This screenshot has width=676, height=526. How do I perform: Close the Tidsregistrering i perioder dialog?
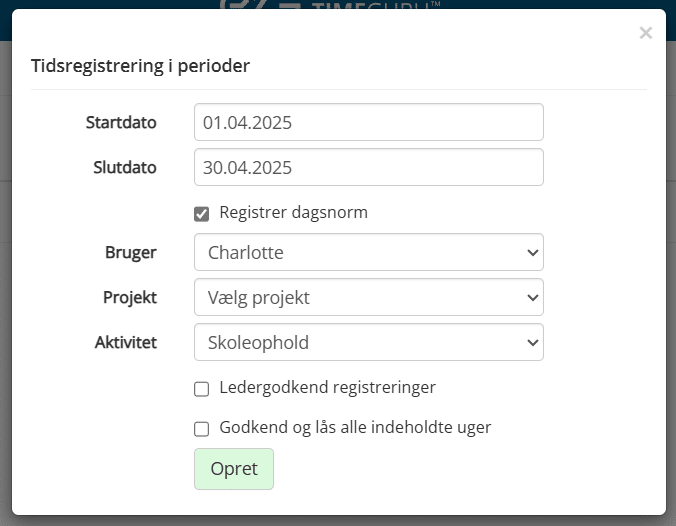click(645, 33)
